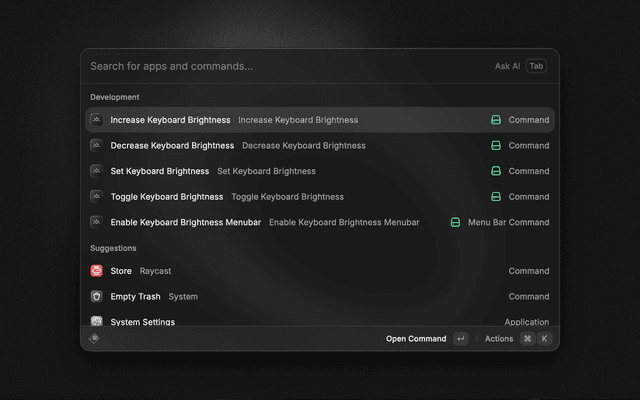Click the Command key symbol badge
The width and height of the screenshot is (640, 400).
coord(528,339)
